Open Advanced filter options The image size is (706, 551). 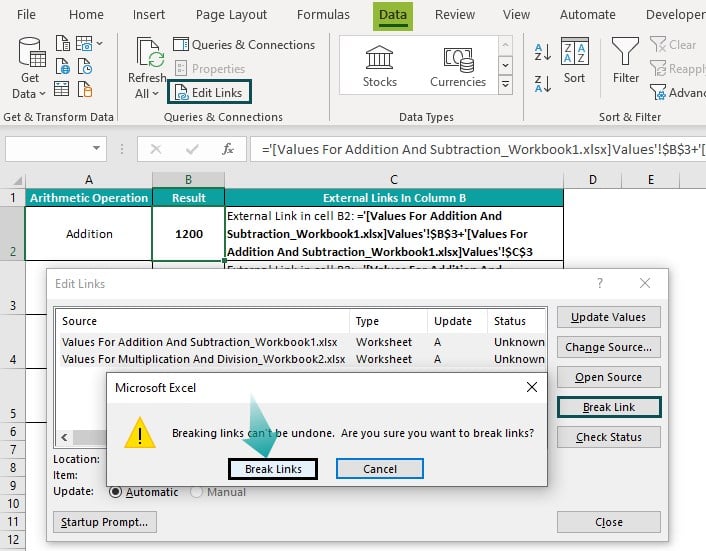[678, 92]
